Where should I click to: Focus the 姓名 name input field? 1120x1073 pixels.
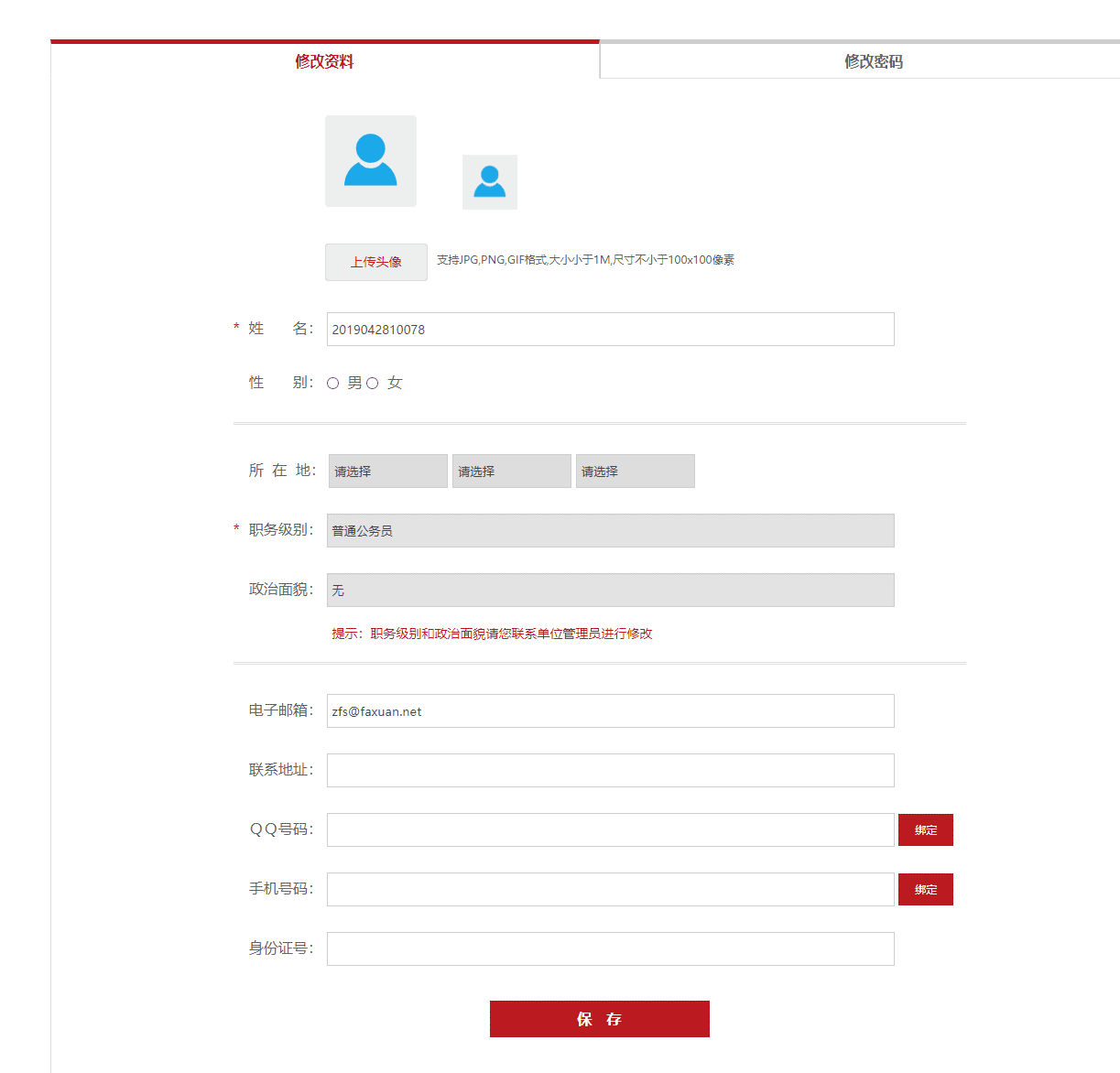611,330
